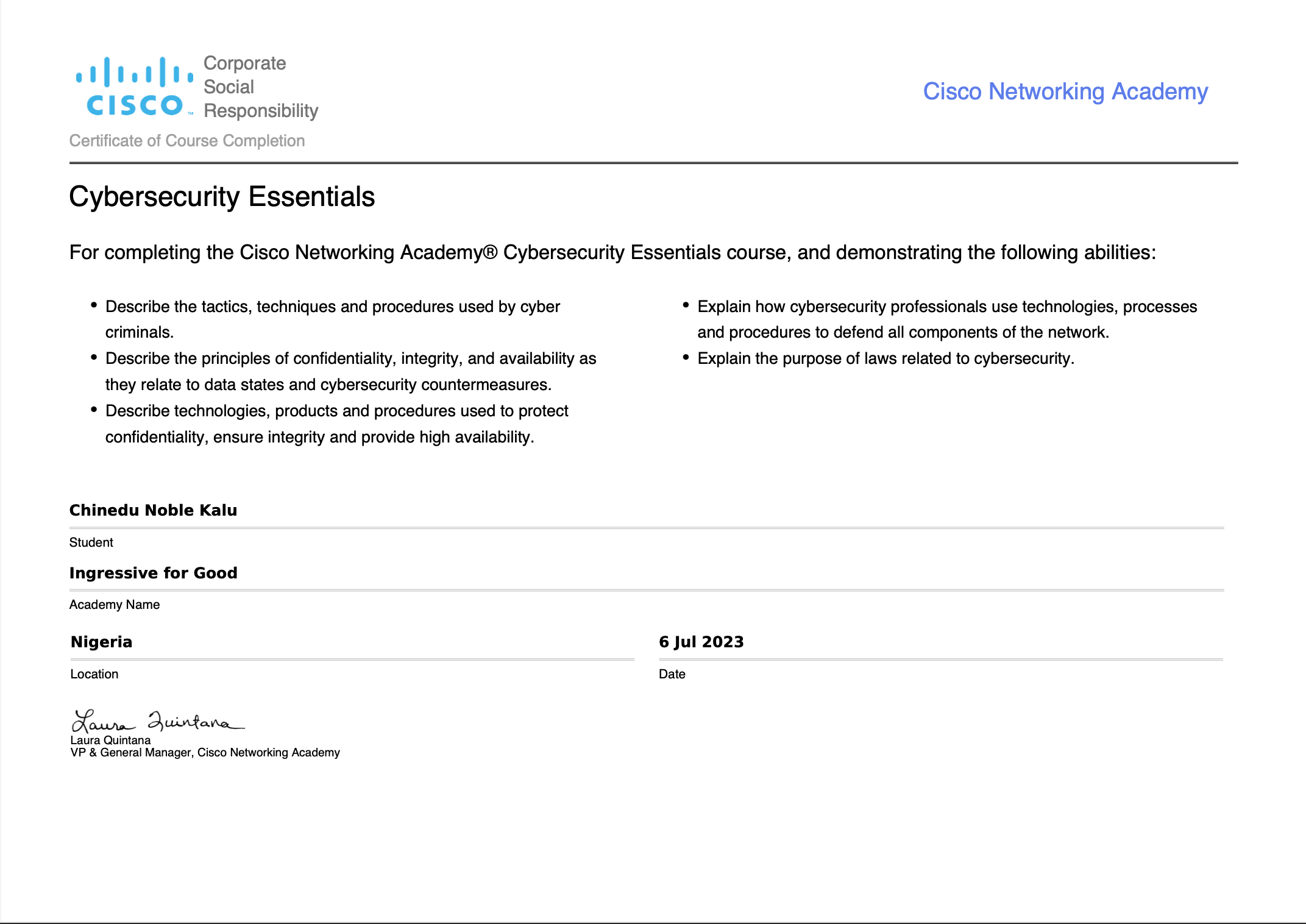The image size is (1306, 924).
Task: Click the printed name Laura Quintana
Action: tap(110, 740)
